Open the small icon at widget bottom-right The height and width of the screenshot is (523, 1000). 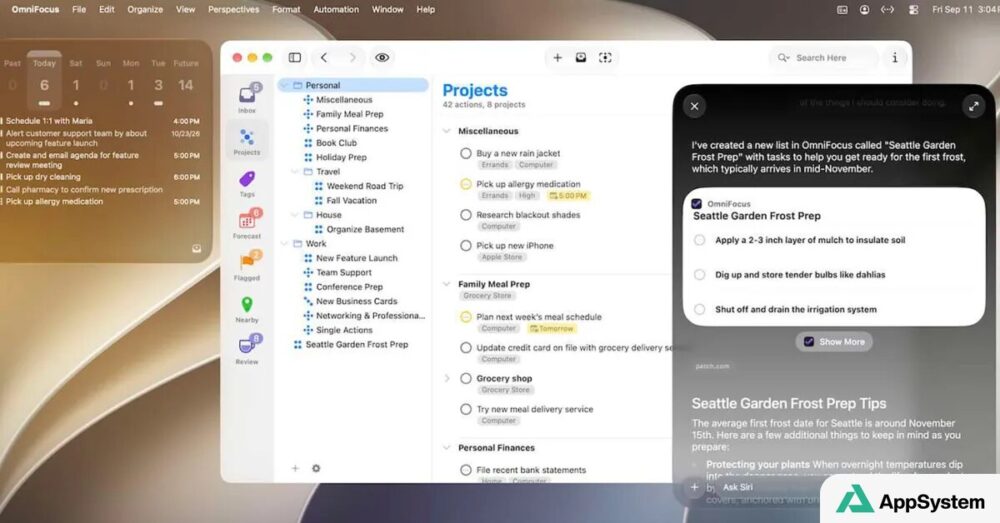(x=196, y=249)
